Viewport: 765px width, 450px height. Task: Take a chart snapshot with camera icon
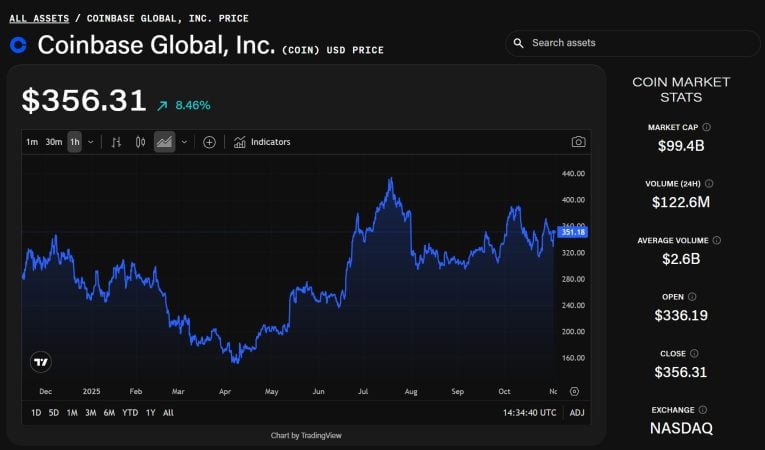(578, 142)
